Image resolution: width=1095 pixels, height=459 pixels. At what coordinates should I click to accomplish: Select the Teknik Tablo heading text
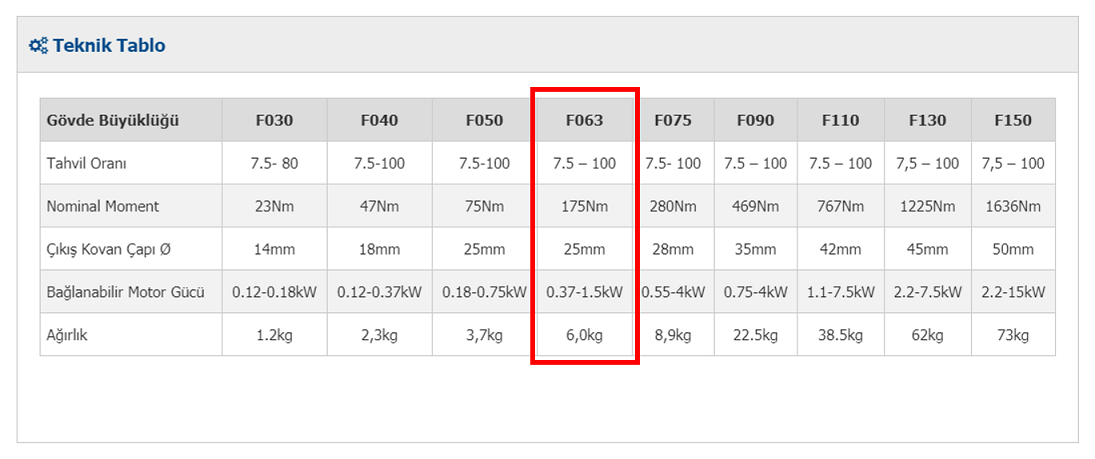pos(109,46)
